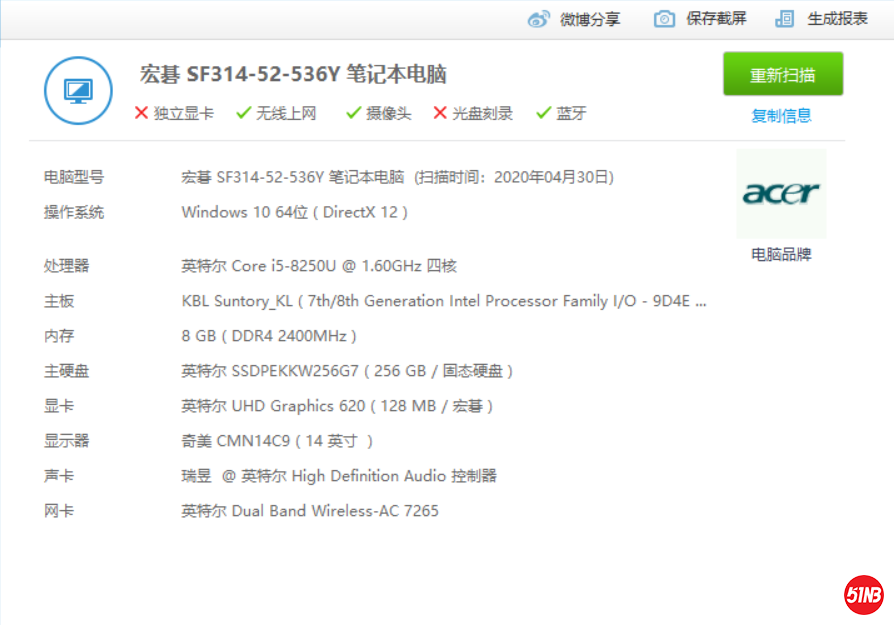Click the 光盘刻录 feature label
This screenshot has width=894, height=625.
[482, 113]
